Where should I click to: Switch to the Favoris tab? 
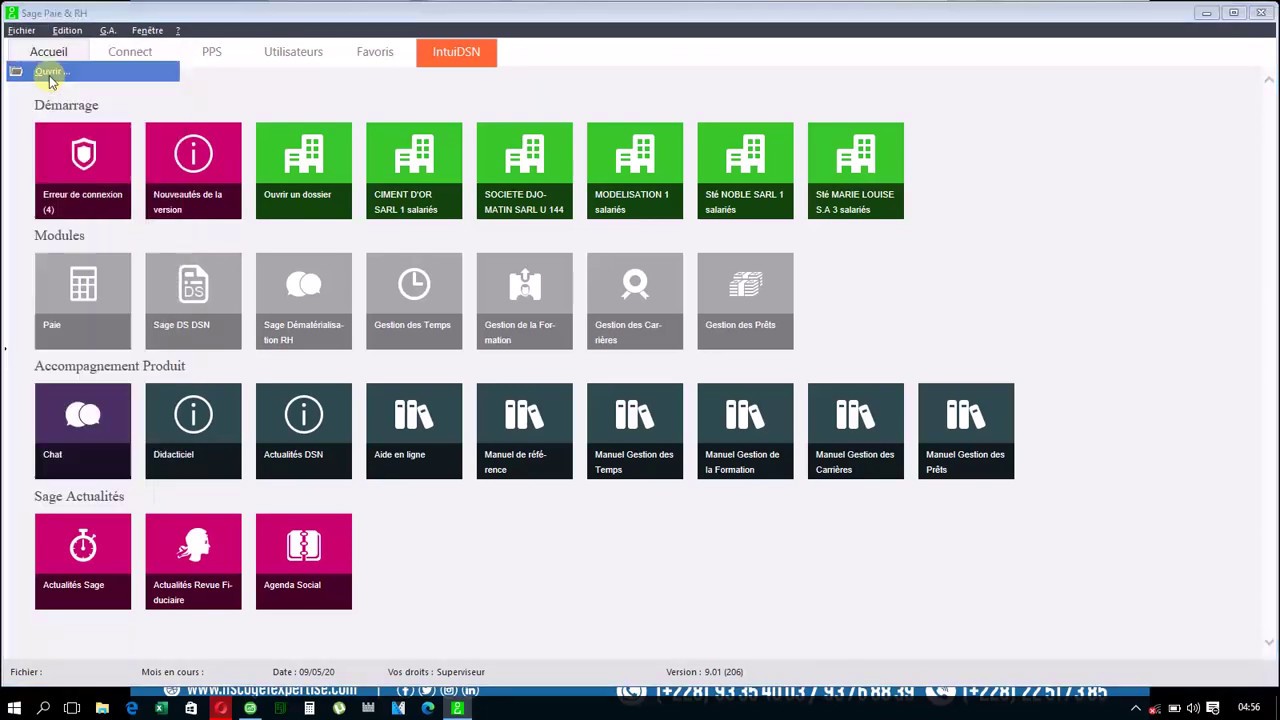(375, 52)
